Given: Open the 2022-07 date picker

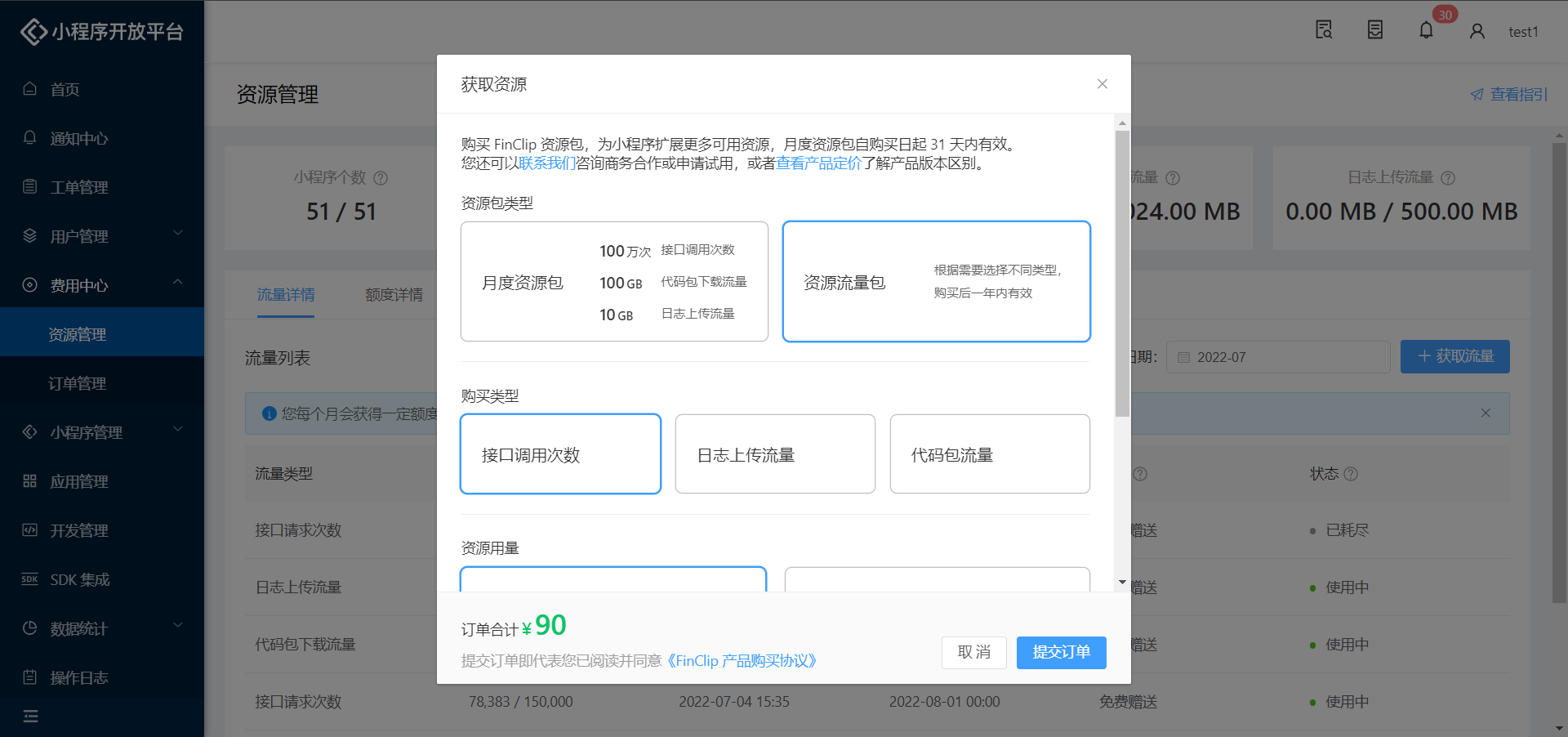Looking at the screenshot, I should click(x=1278, y=357).
